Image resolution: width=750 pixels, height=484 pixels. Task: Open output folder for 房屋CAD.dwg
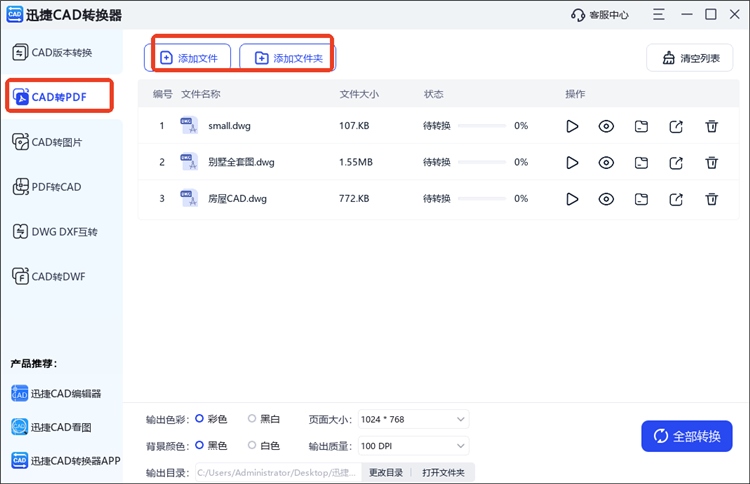pos(641,199)
